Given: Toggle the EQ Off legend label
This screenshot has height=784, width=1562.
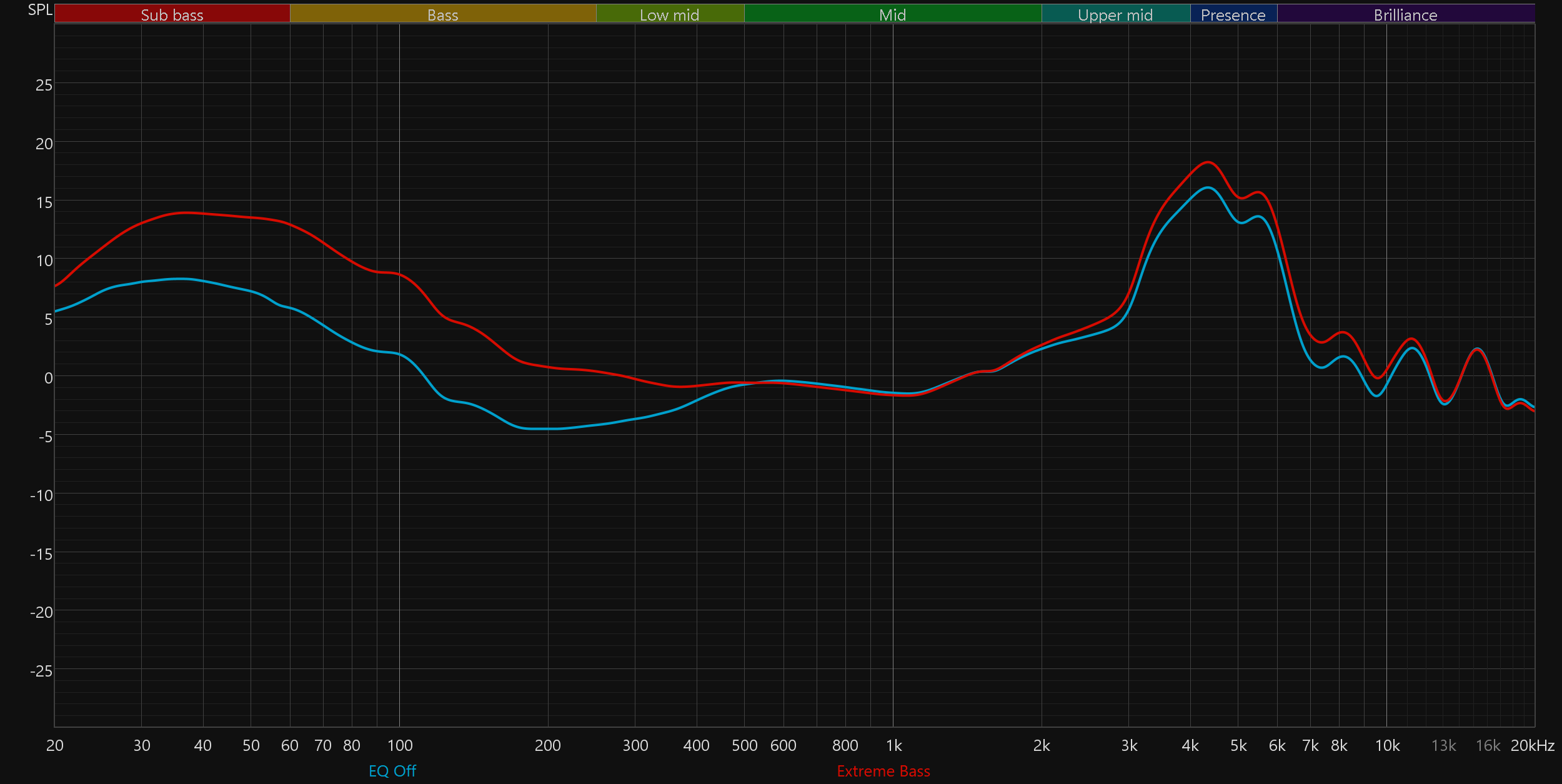Looking at the screenshot, I should (392, 771).
